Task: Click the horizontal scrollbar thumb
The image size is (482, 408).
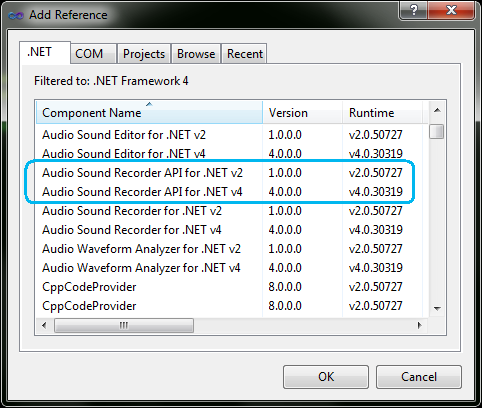Action: point(124,325)
